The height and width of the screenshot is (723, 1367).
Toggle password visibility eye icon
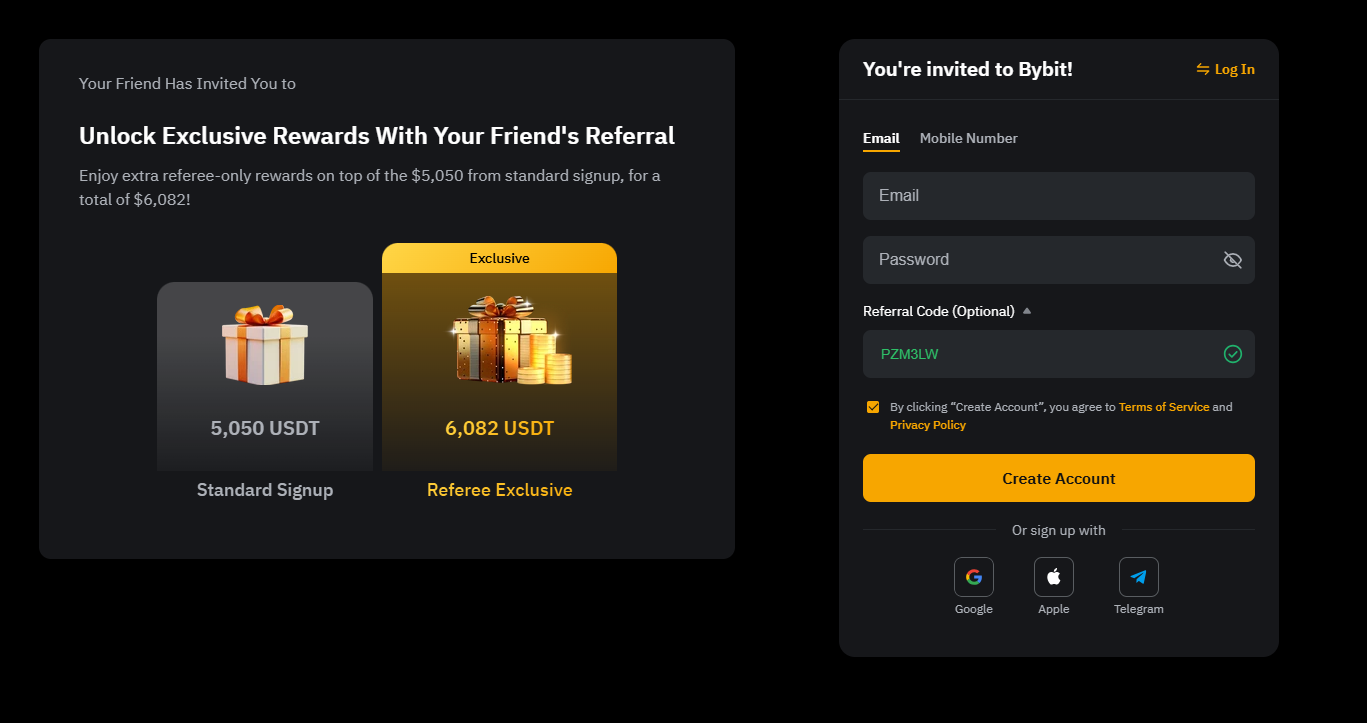(x=1232, y=260)
